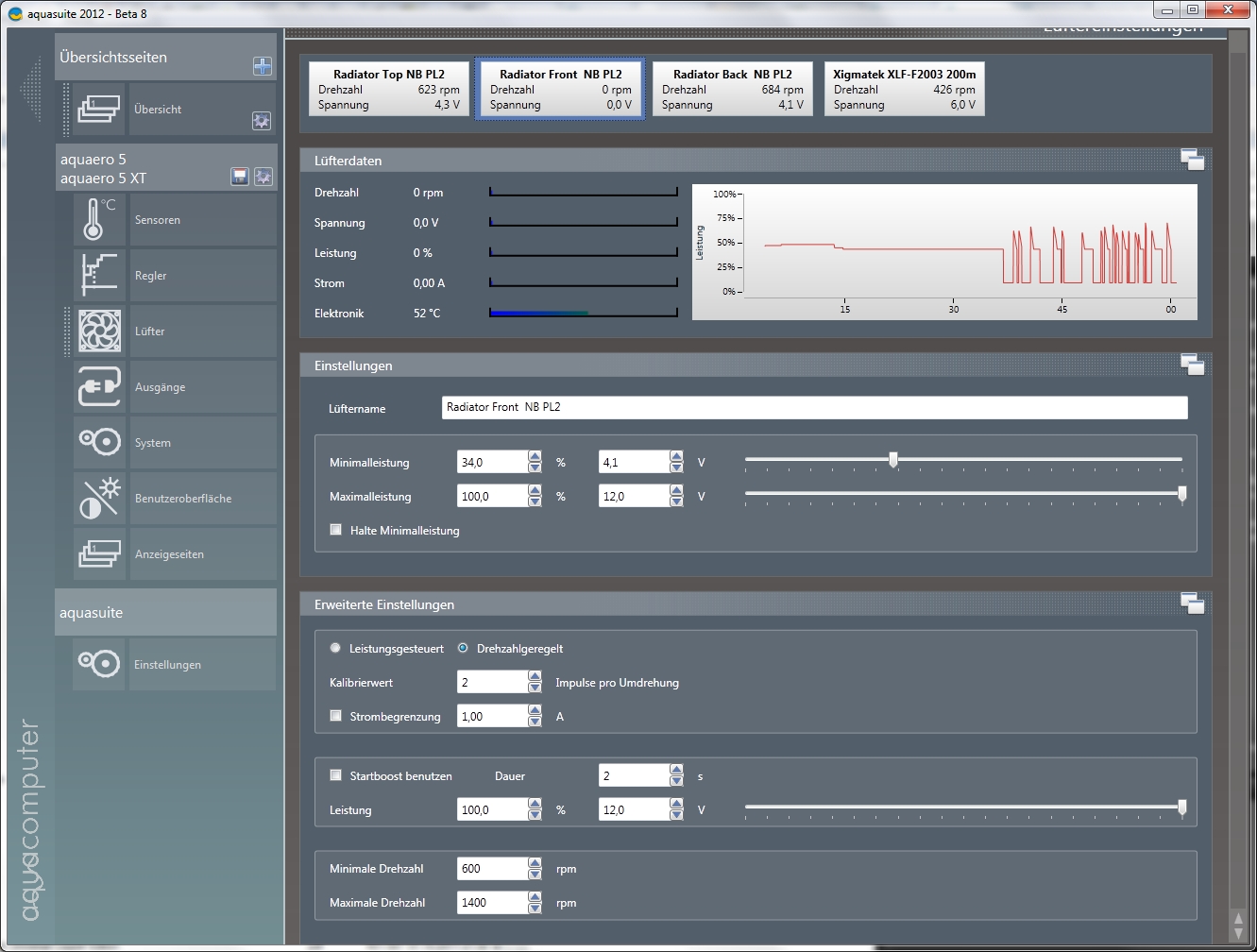Click the Minimalleistung slider handle
Screen dimensions: 1257x952
[x=893, y=460]
